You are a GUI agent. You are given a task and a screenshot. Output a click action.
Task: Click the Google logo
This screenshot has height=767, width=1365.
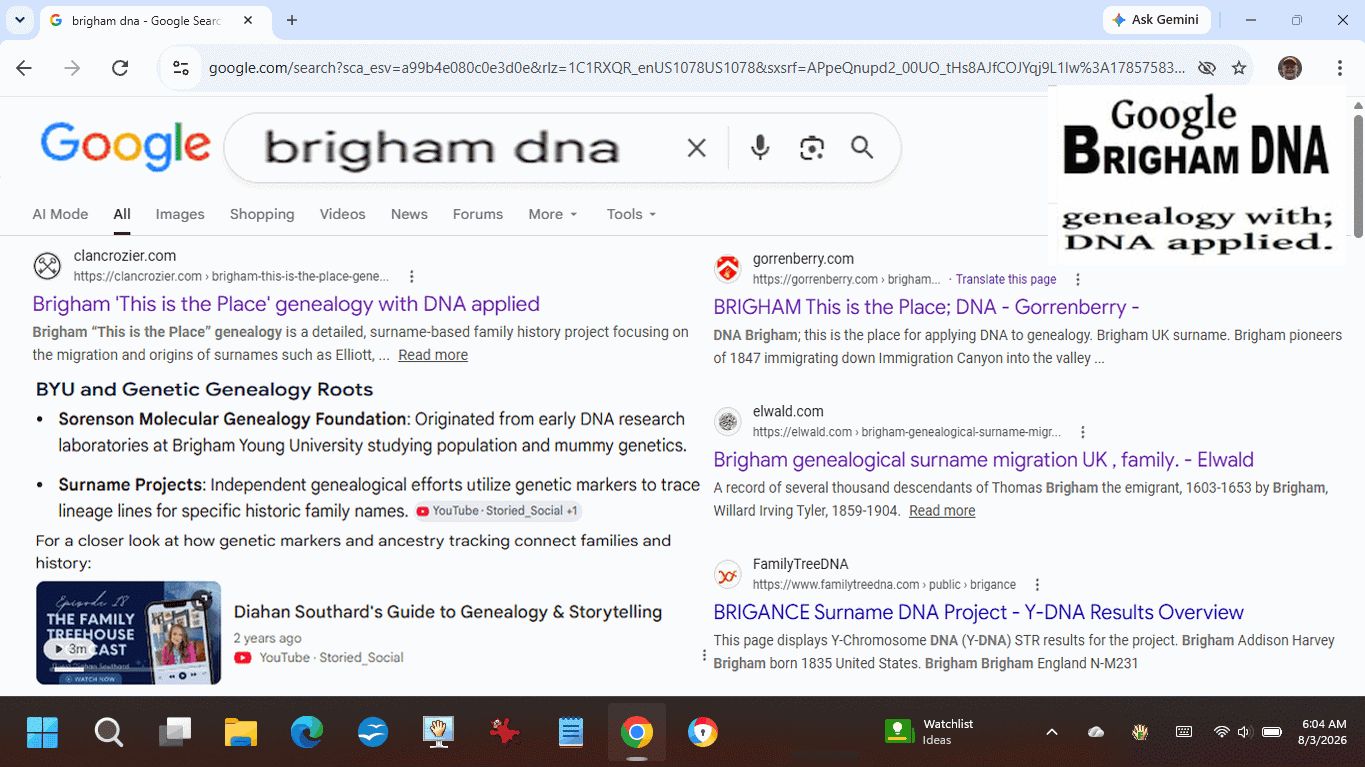(x=126, y=146)
